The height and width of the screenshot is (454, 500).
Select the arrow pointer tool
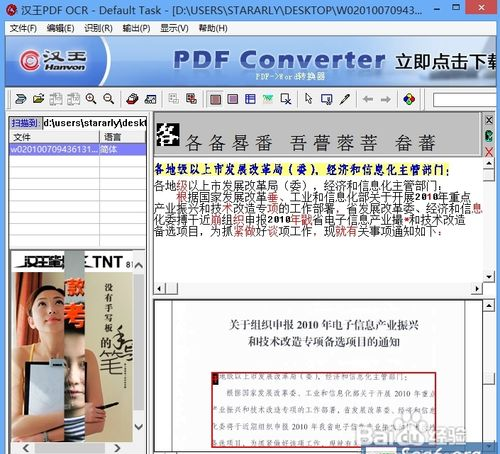309,99
